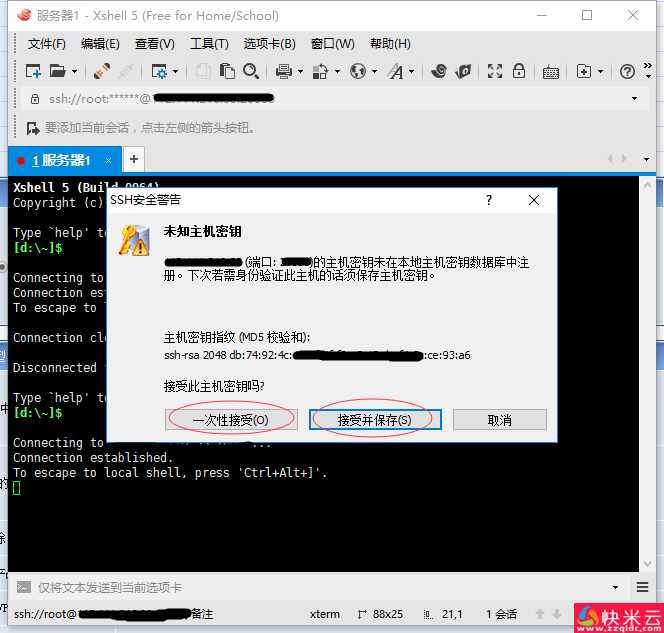This screenshot has width=664, height=633.
Task: Click the 1 会话 status bar text
Action: click(501, 614)
